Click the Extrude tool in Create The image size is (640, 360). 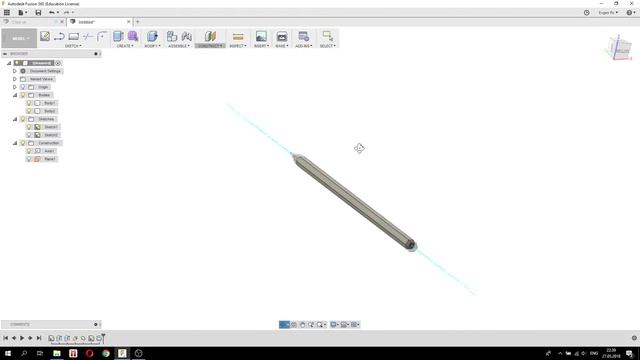coord(118,36)
